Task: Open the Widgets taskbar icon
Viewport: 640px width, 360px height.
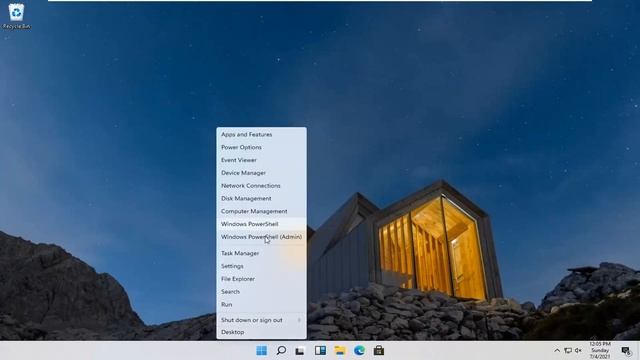Action: (x=320, y=350)
